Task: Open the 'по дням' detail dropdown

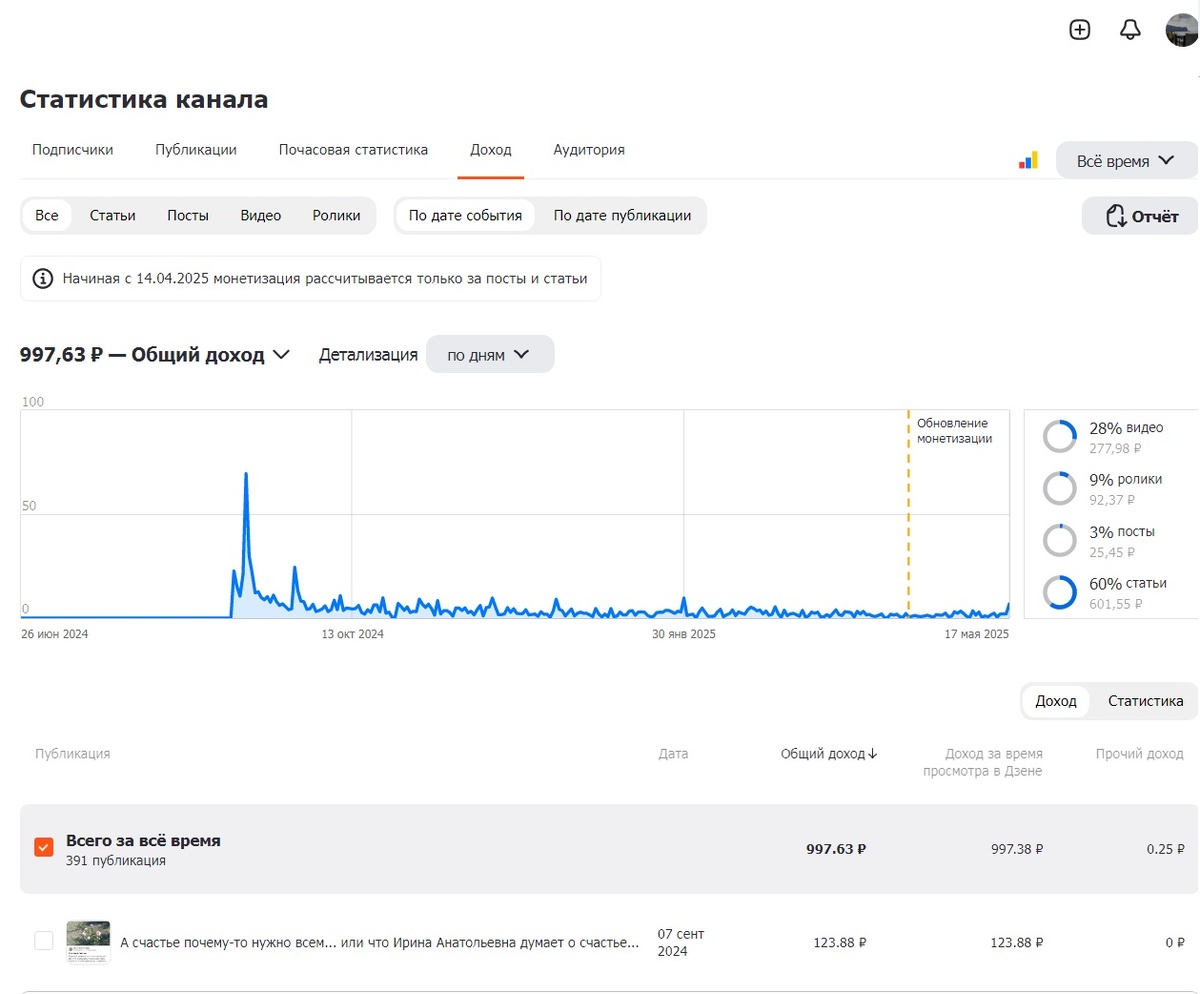Action: 489,354
